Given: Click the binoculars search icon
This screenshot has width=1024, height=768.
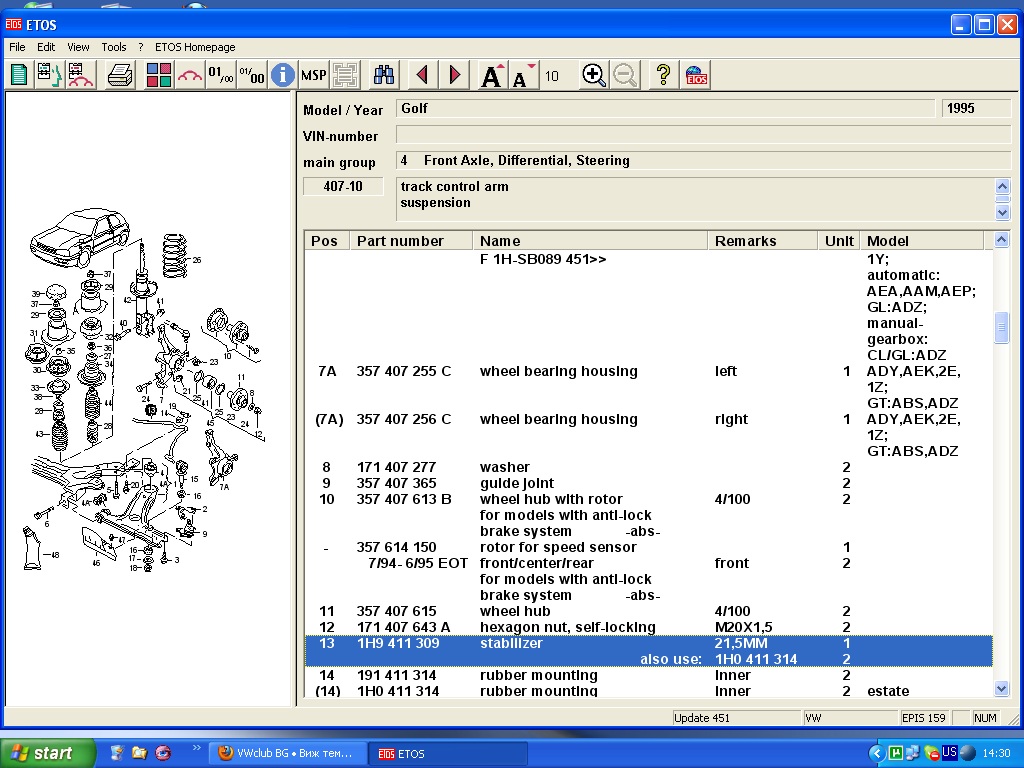Looking at the screenshot, I should tap(384, 75).
